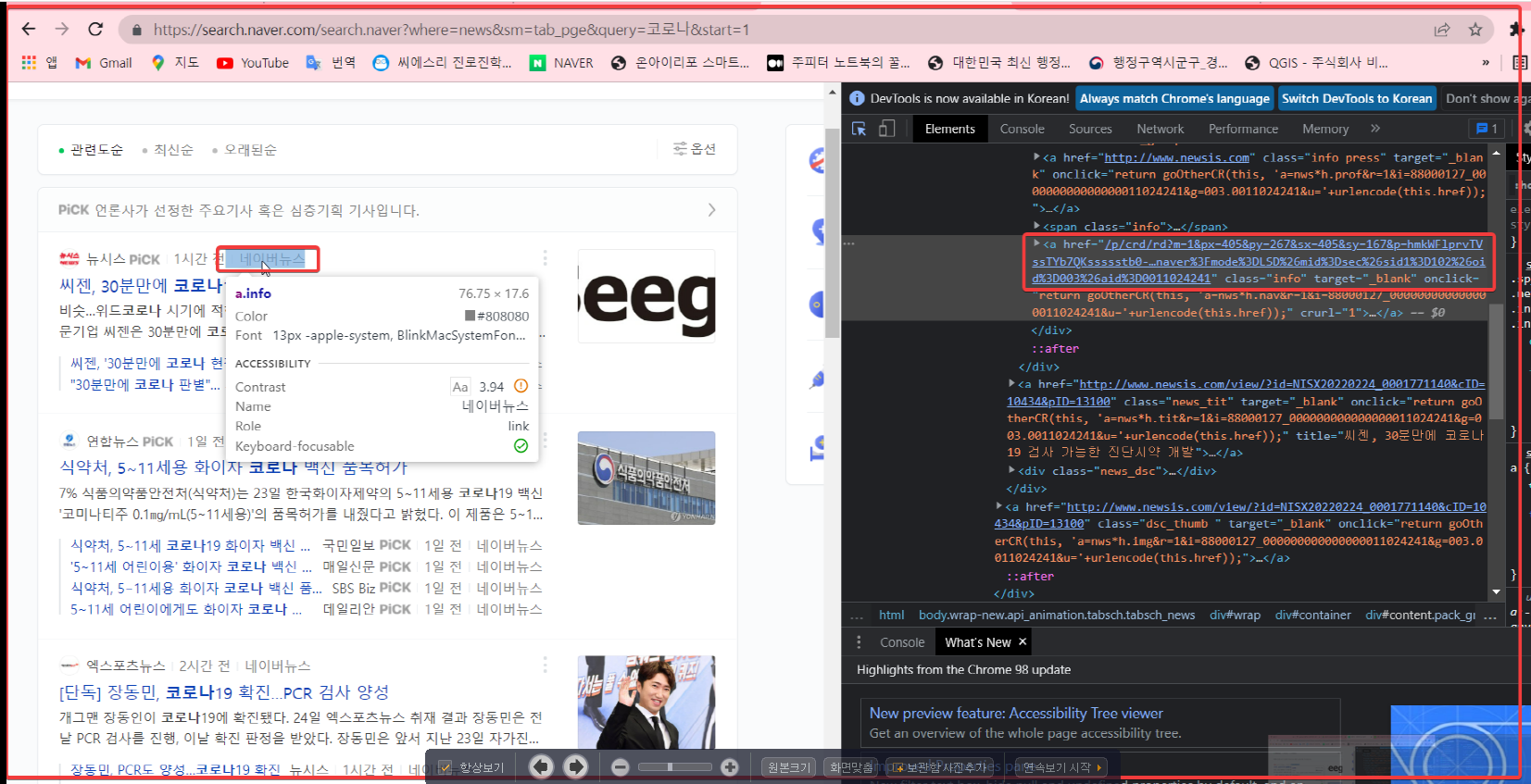Viewport: 1531px width, 784px height.
Task: Click the 보관함 사진추가 button
Action: 940,767
